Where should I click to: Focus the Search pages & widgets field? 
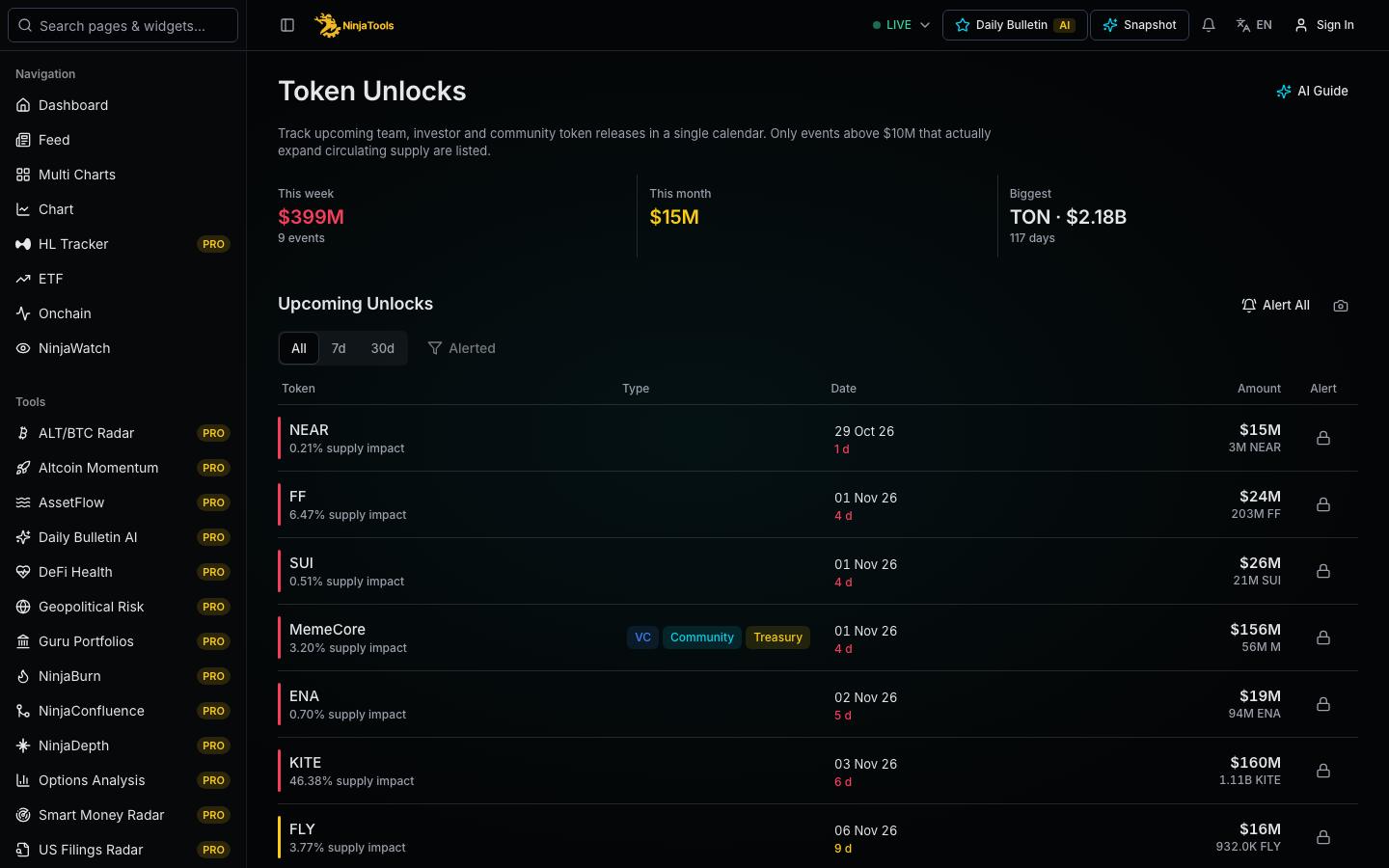123,25
